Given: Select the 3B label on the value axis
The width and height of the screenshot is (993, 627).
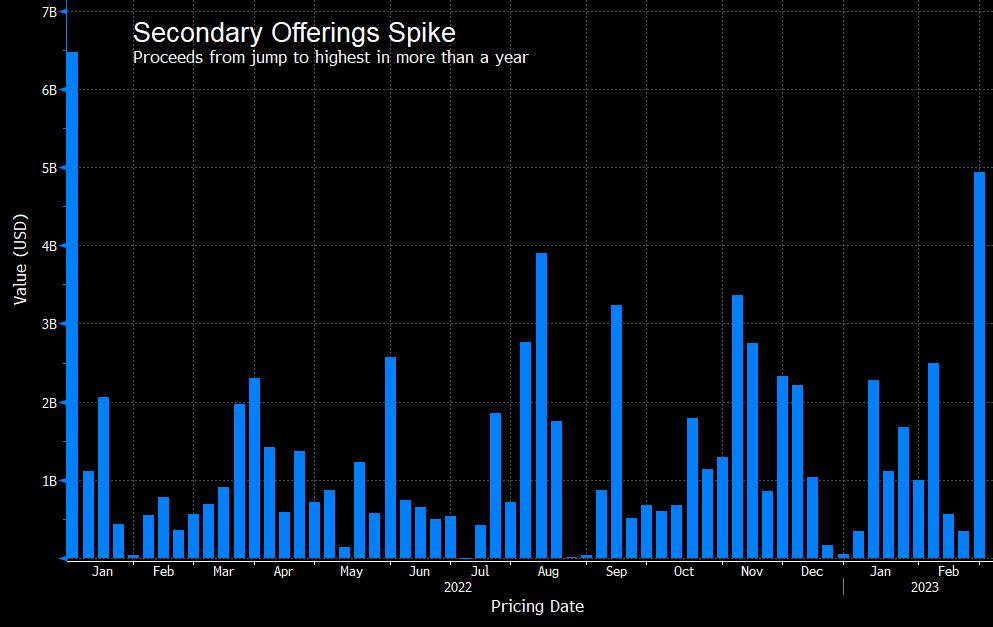Looking at the screenshot, I should point(48,324).
